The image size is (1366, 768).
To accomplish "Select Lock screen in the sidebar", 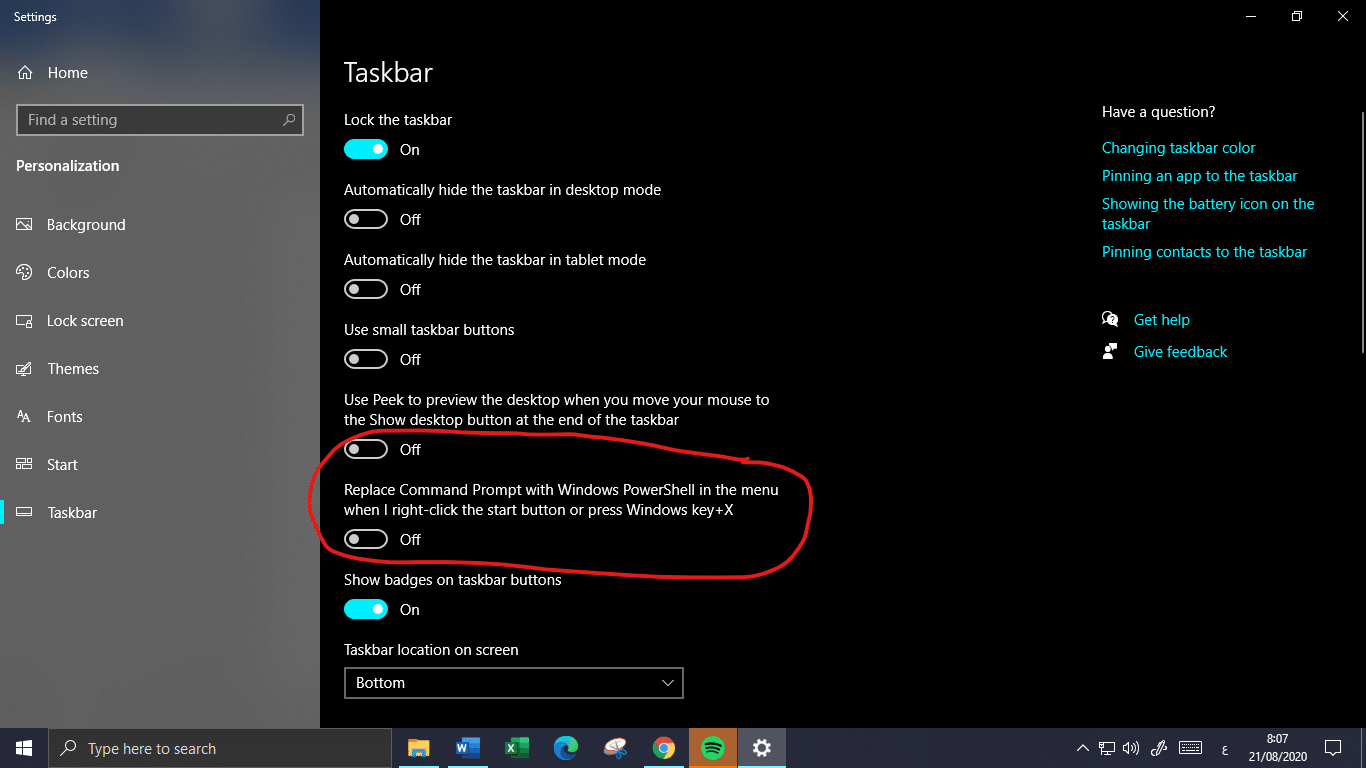I will coord(69,321).
